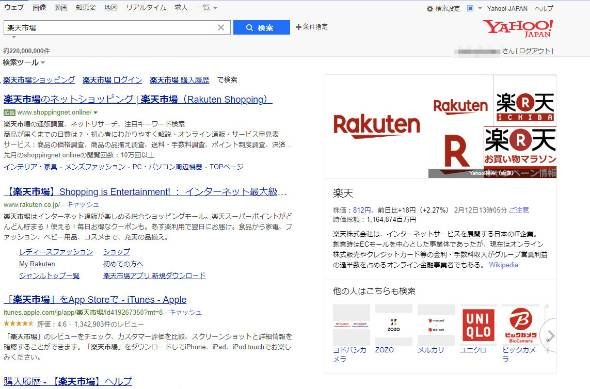Click related search 楽天市場ショッピング
Viewport: 590px width, 389px height.
click(39, 80)
